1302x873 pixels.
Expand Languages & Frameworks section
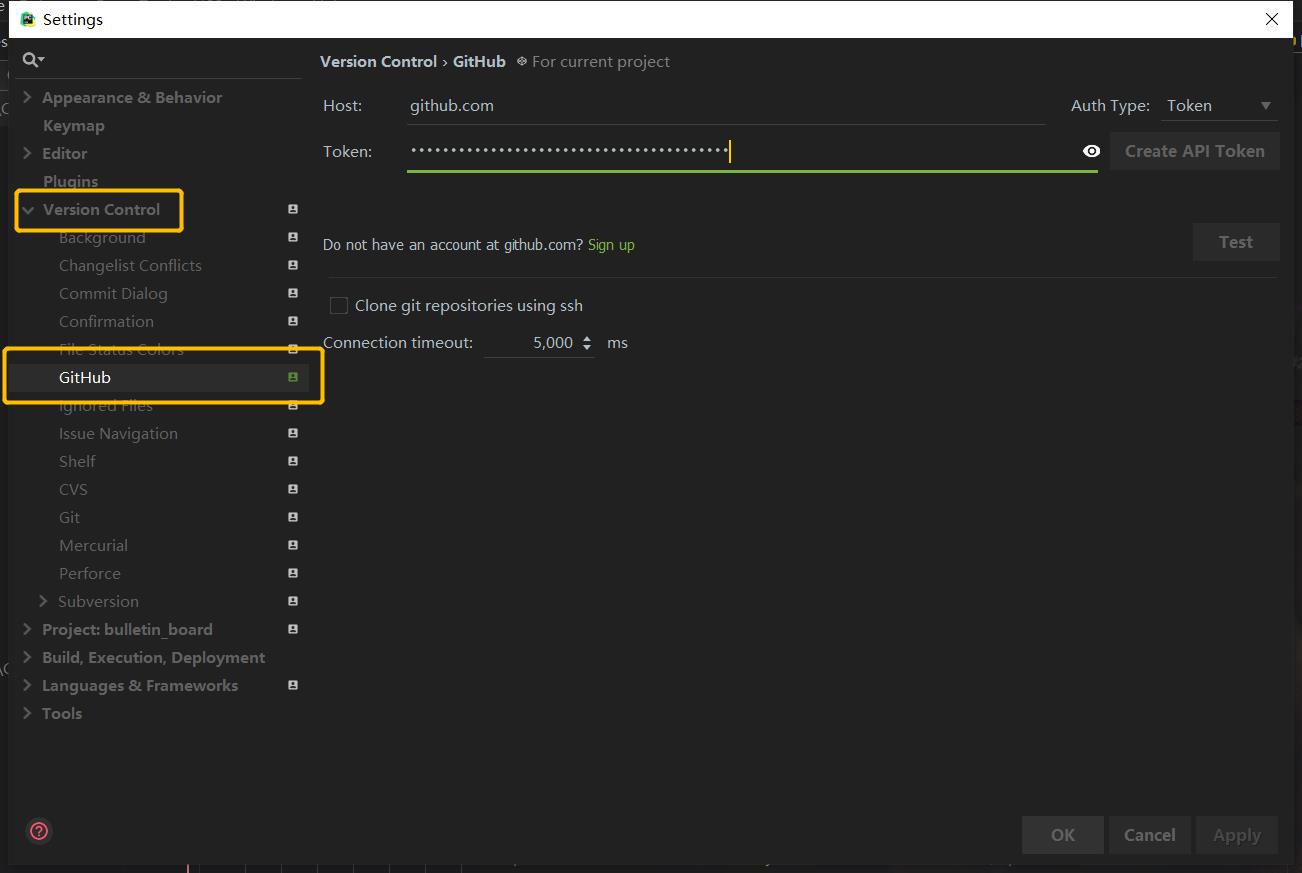(28, 685)
